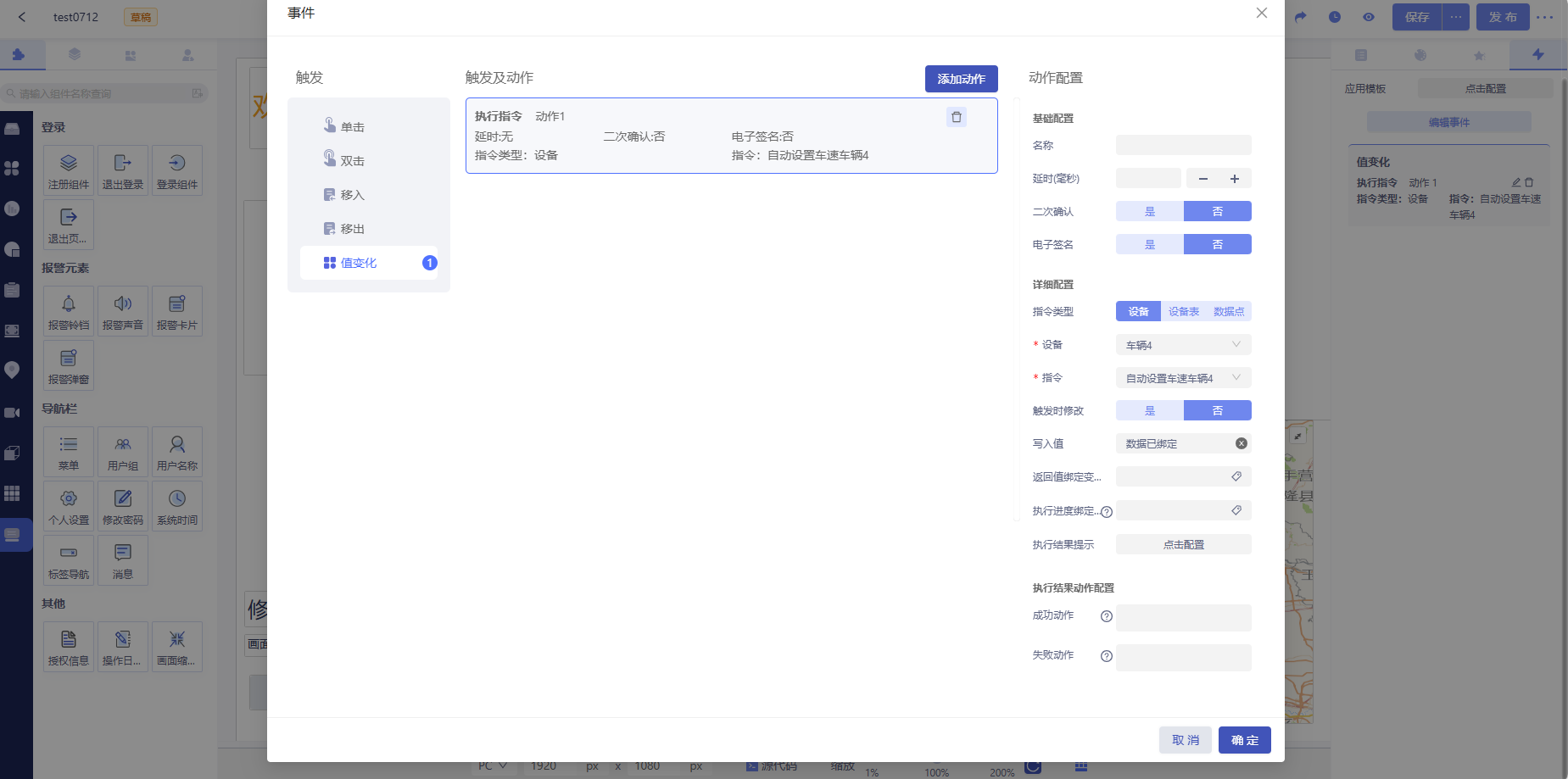Click the 菜单 navigation component
Screen dimensions: 1568x779
coord(69,452)
